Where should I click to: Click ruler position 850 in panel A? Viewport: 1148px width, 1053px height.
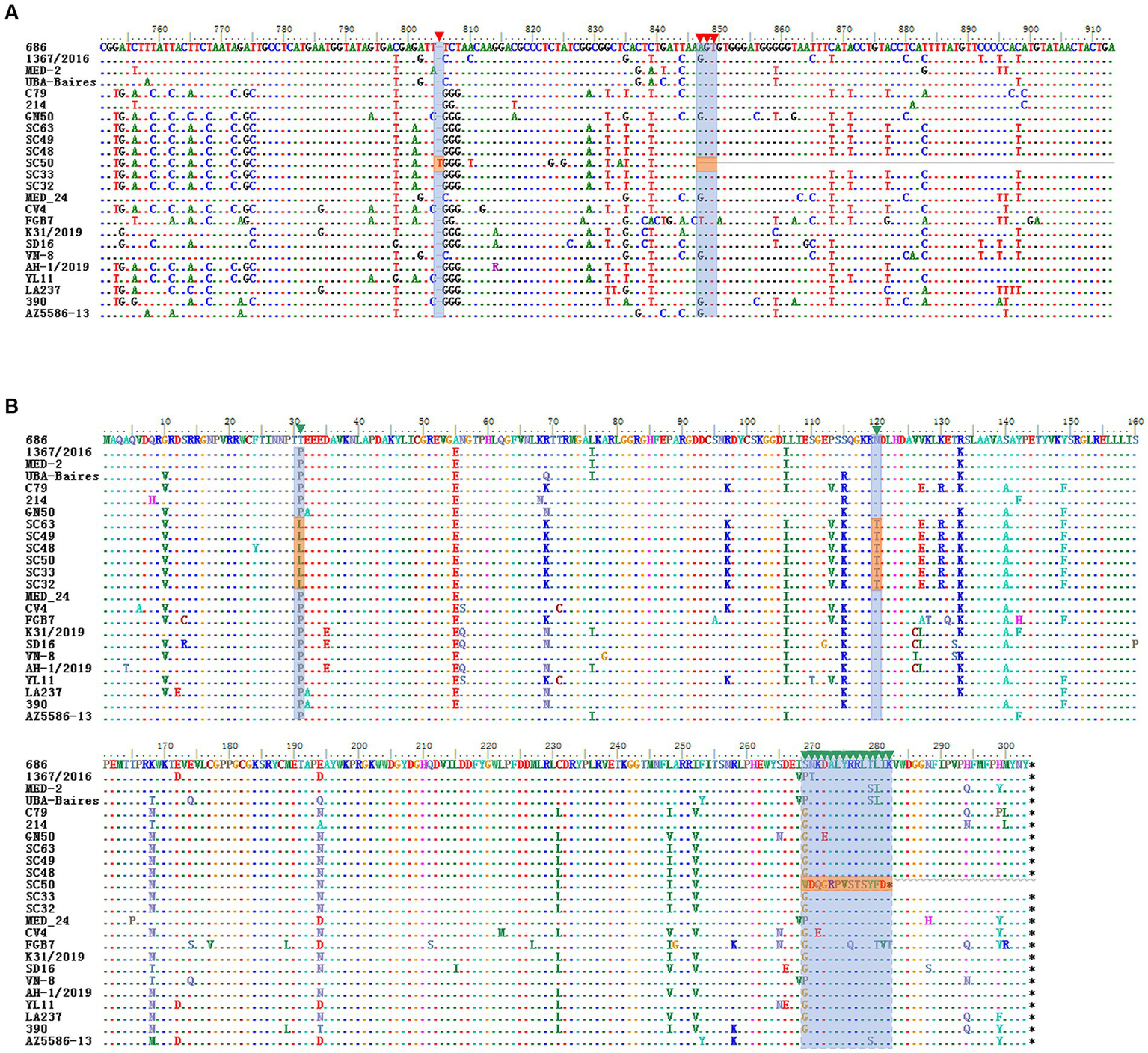[719, 29]
